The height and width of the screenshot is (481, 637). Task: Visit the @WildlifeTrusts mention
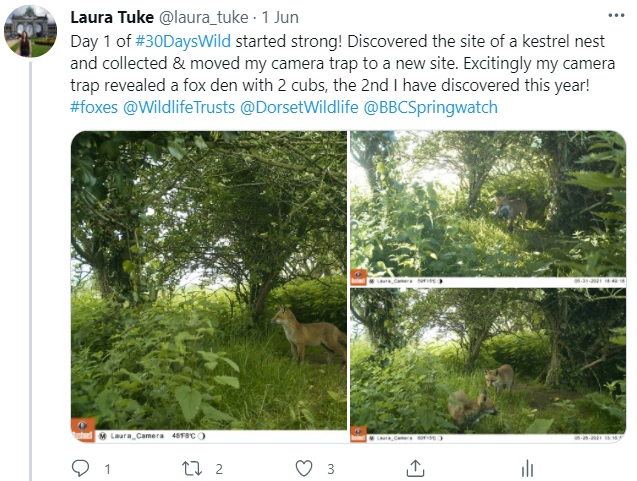click(178, 108)
